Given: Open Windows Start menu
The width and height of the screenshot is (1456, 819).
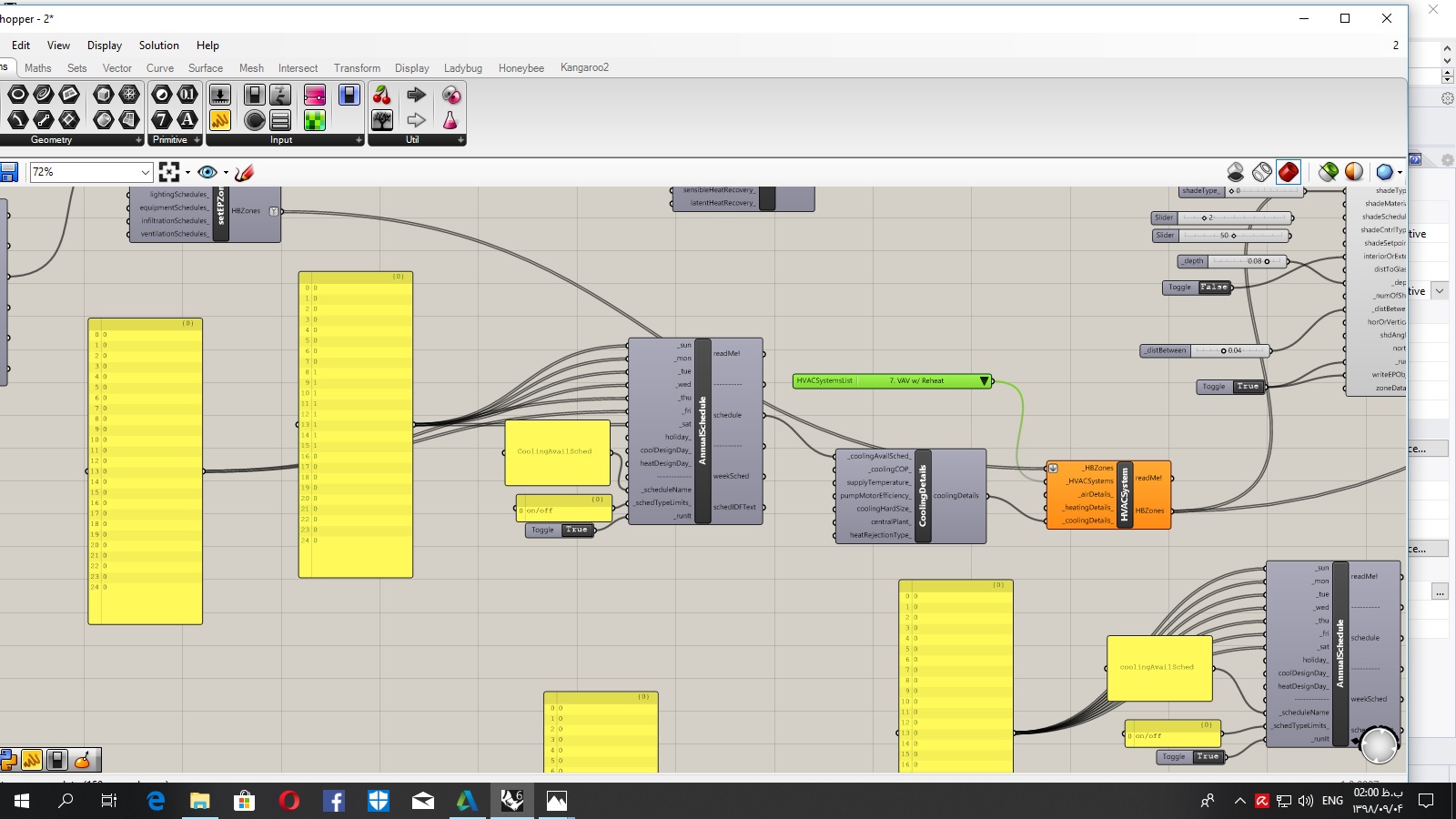Looking at the screenshot, I should click(x=22, y=801).
